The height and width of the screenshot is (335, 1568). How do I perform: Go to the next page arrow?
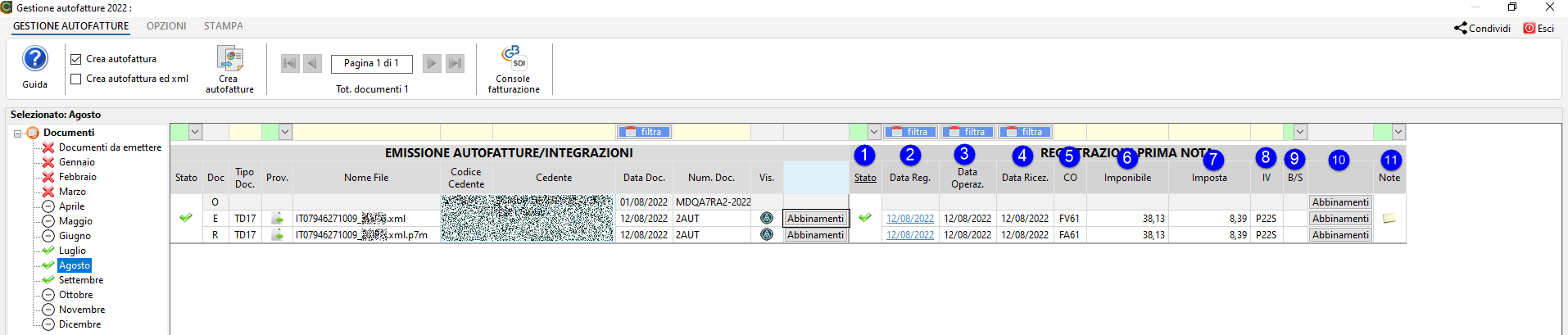pyautogui.click(x=432, y=63)
